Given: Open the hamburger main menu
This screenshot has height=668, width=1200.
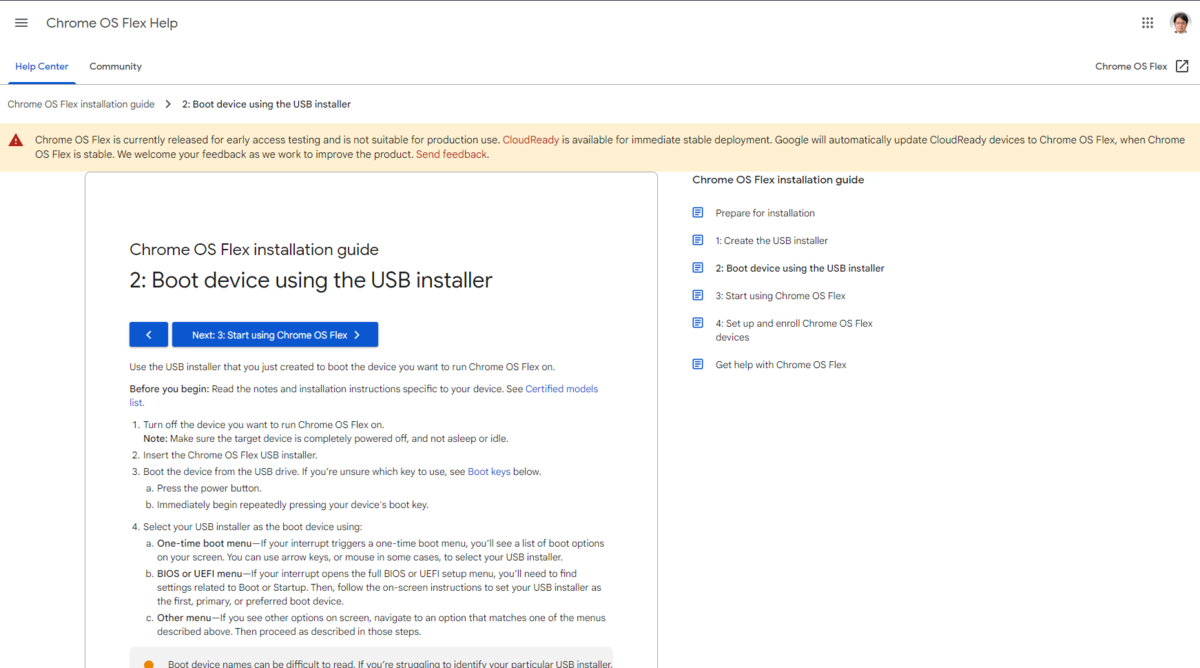Looking at the screenshot, I should tap(21, 23).
